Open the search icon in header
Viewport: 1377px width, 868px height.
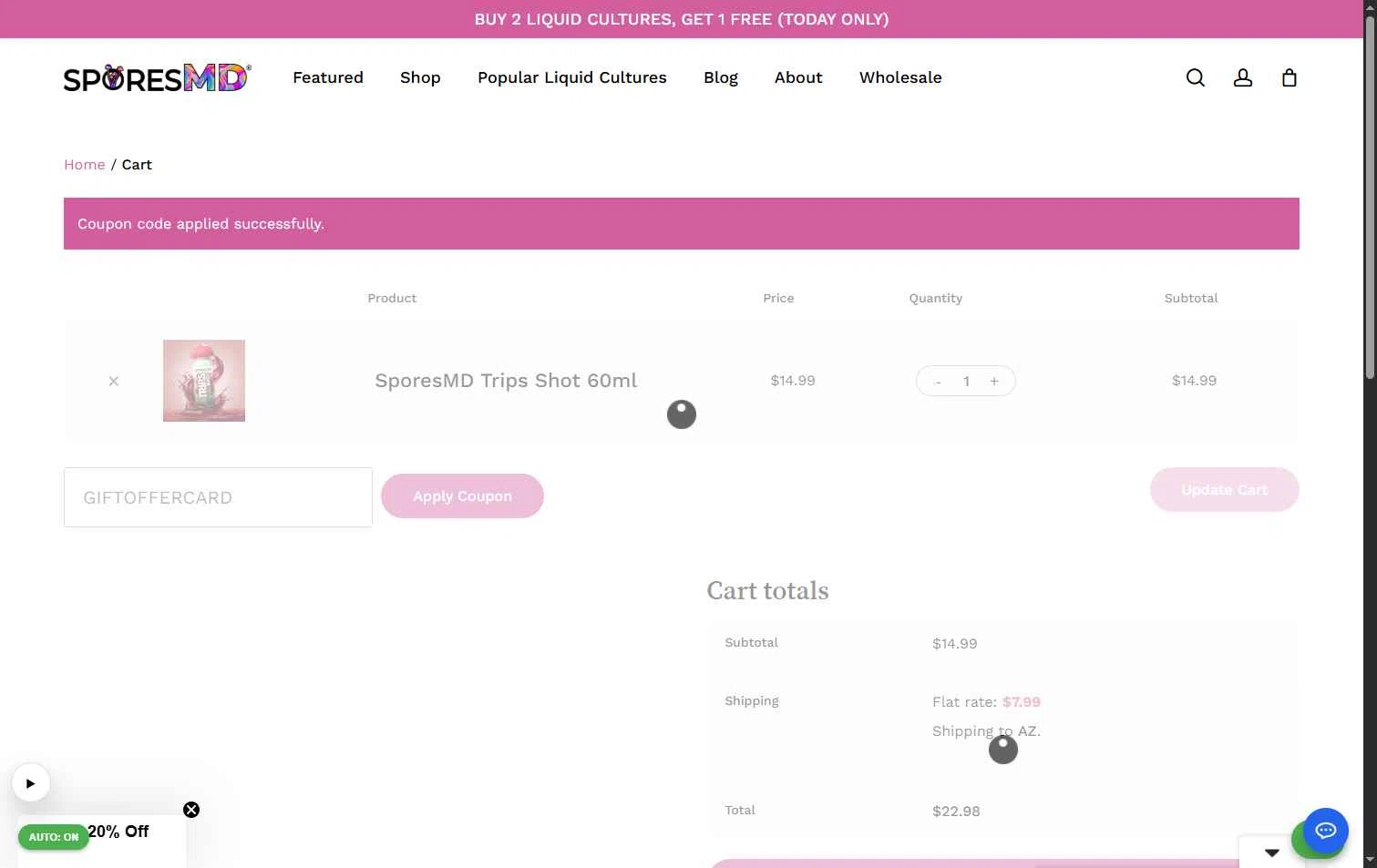pyautogui.click(x=1196, y=78)
